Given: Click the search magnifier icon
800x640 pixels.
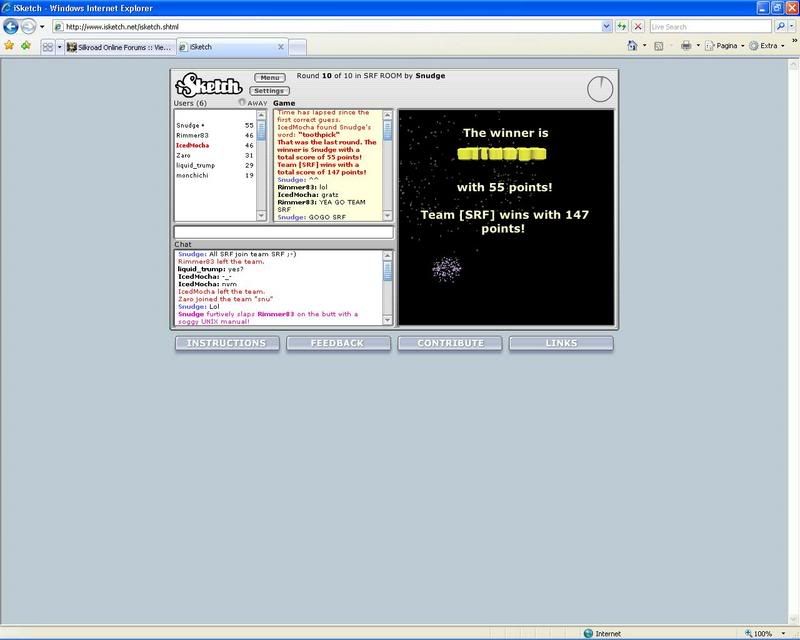Looking at the screenshot, I should point(780,27).
